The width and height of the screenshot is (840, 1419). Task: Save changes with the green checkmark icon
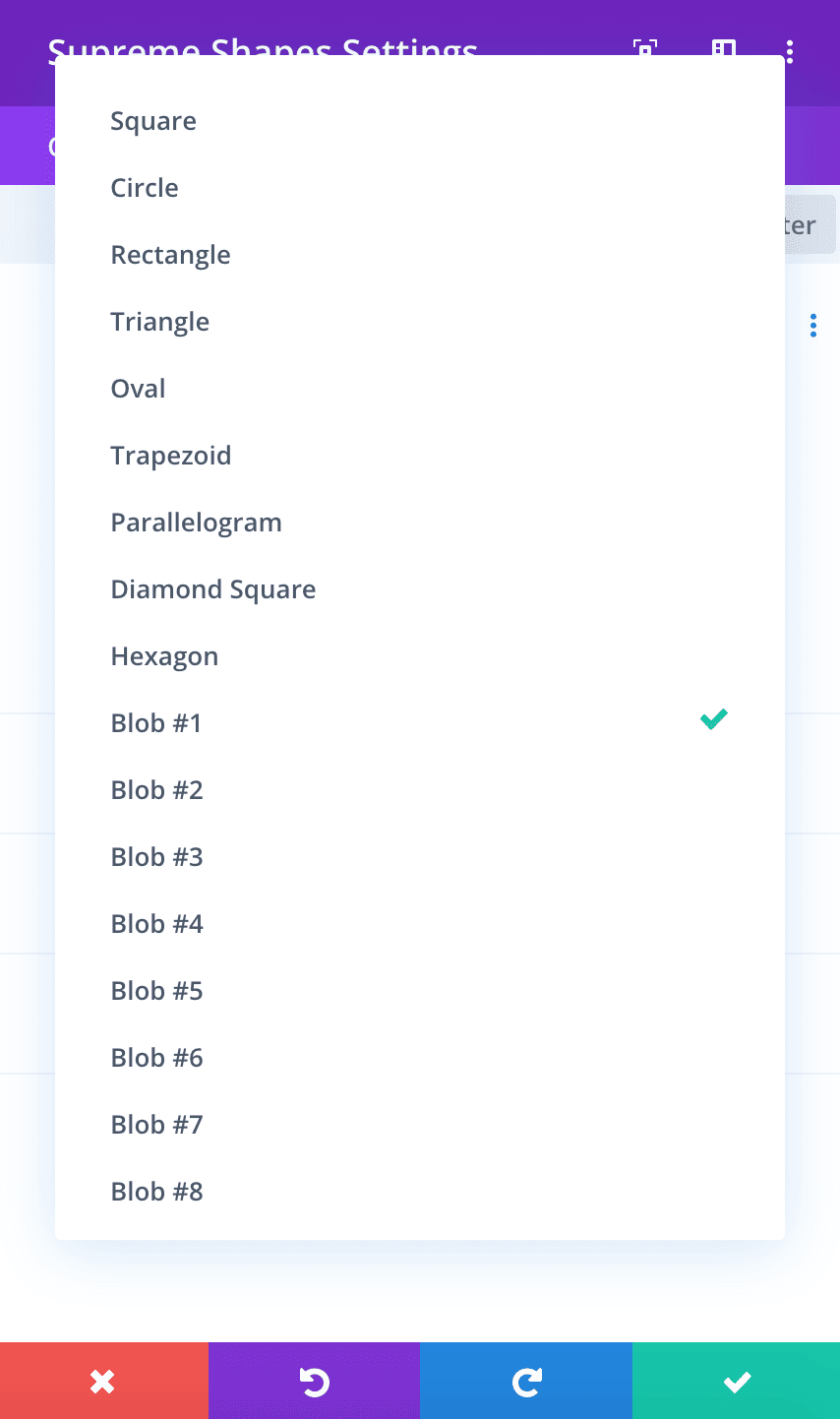(737, 1382)
